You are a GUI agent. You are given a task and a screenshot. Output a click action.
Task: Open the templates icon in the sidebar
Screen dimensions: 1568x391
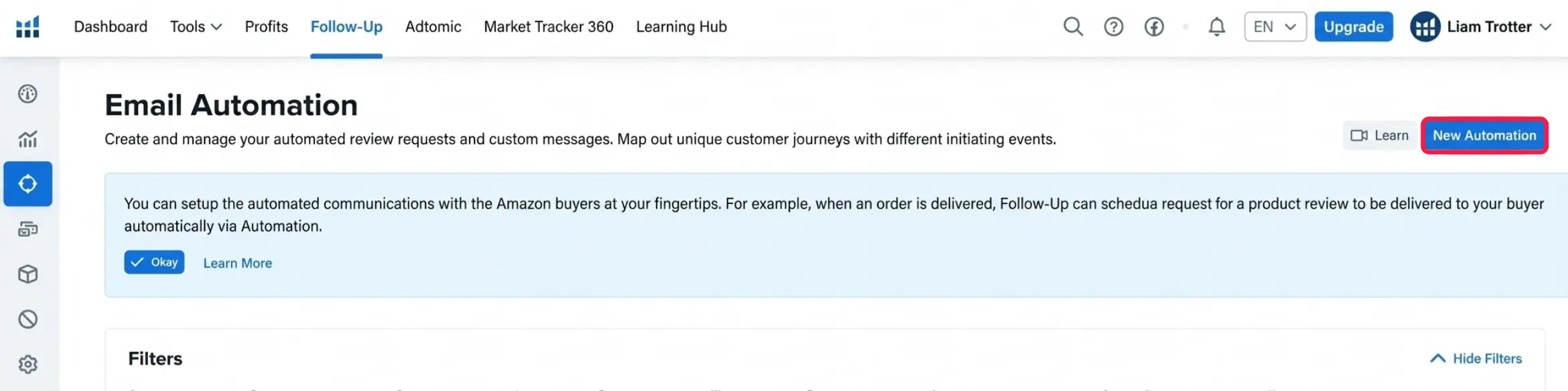click(27, 229)
